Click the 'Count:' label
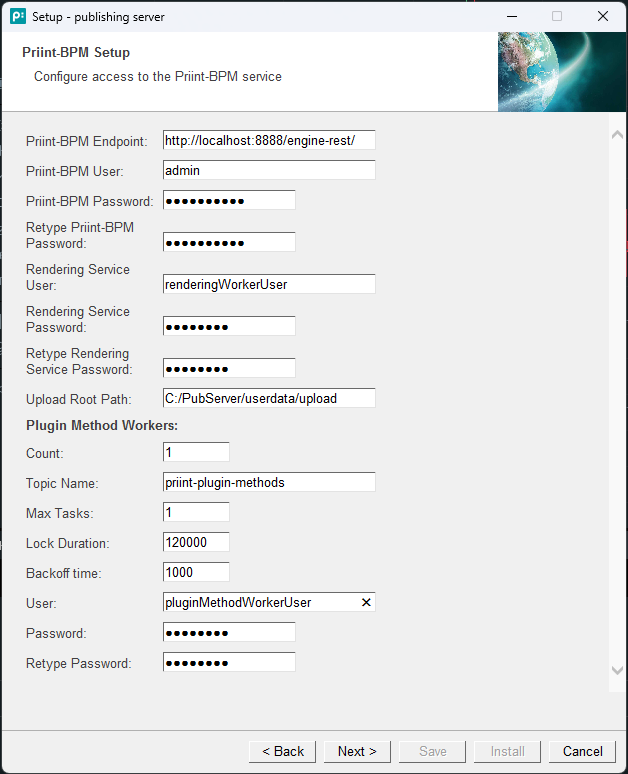The width and height of the screenshot is (628, 774). point(45,454)
